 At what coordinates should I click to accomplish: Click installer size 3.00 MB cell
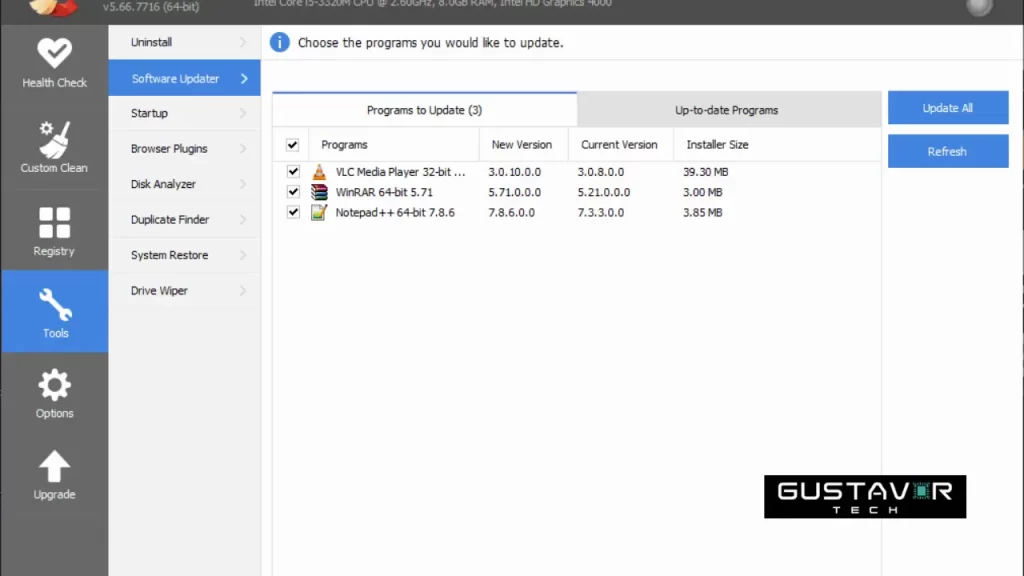[x=703, y=192]
